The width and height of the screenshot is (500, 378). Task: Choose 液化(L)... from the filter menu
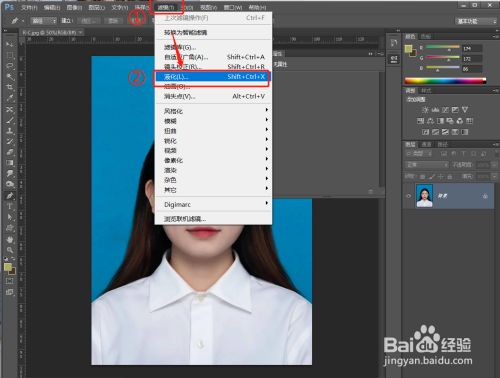213,77
